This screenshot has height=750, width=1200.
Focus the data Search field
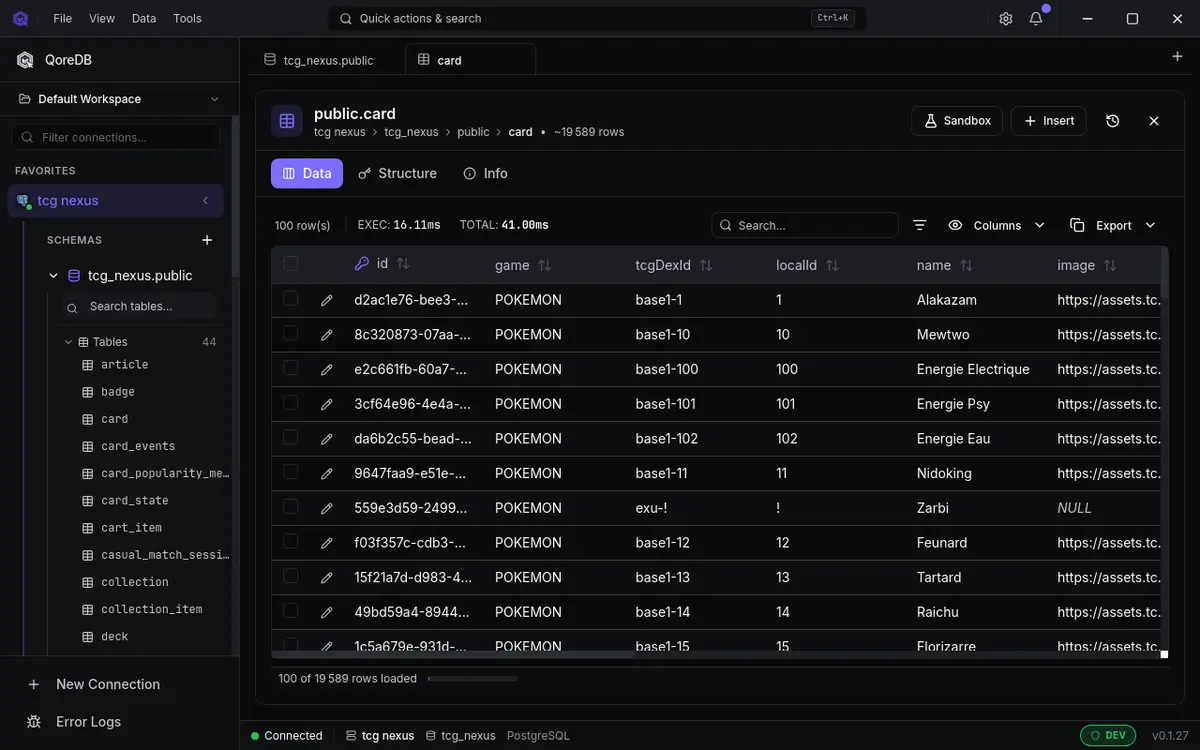805,225
